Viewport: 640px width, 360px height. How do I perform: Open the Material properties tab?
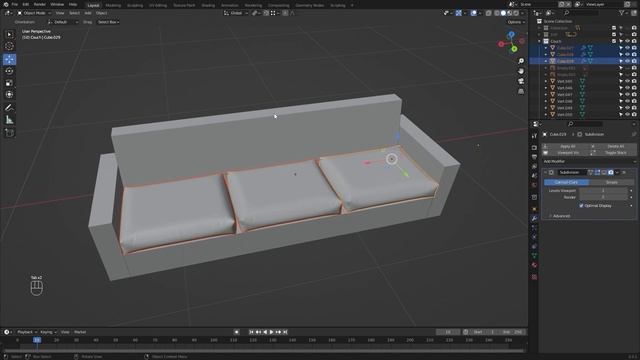[x=534, y=265]
